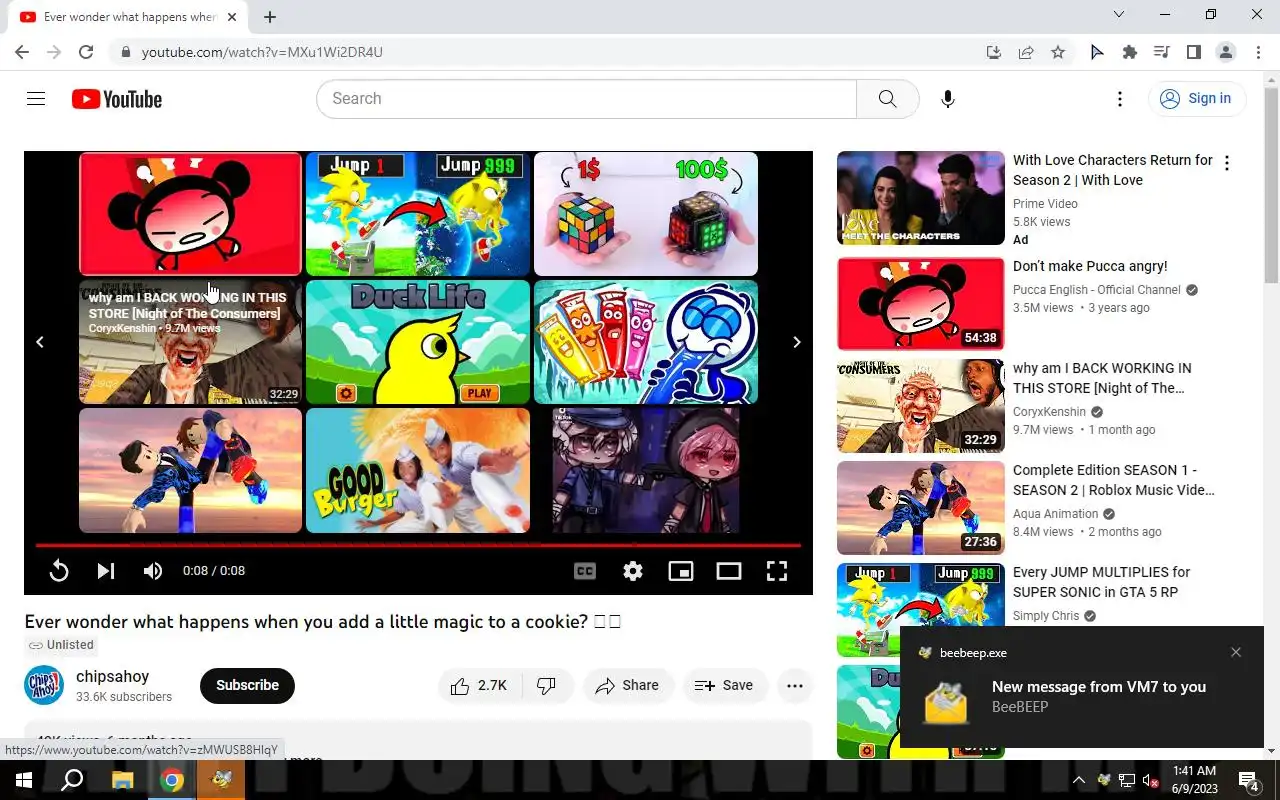Open the YouTube hamburger guide menu

[x=36, y=99]
